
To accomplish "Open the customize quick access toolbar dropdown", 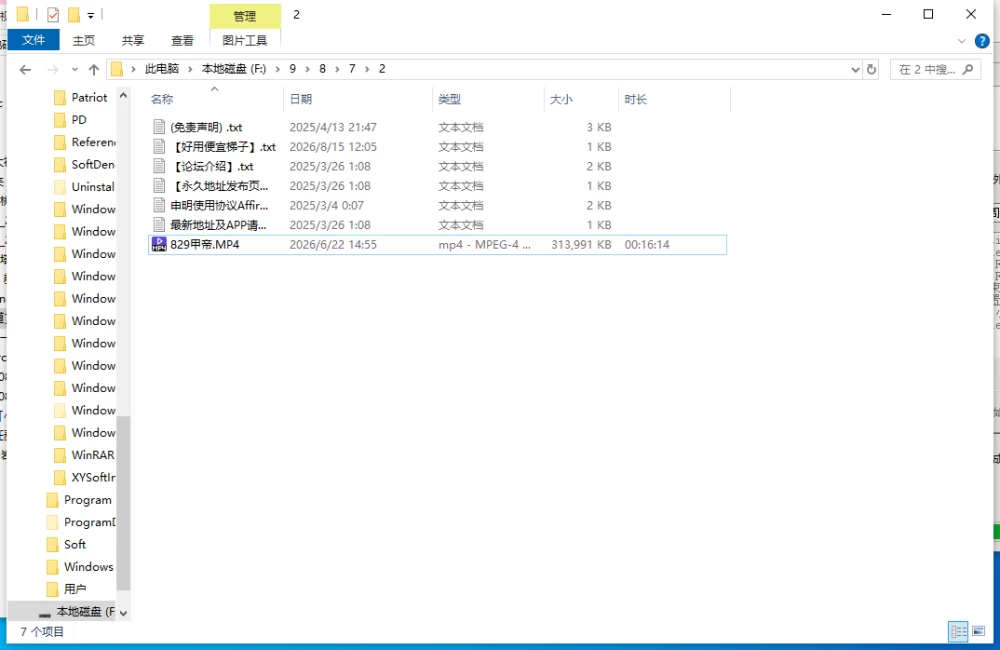I will click(91, 15).
